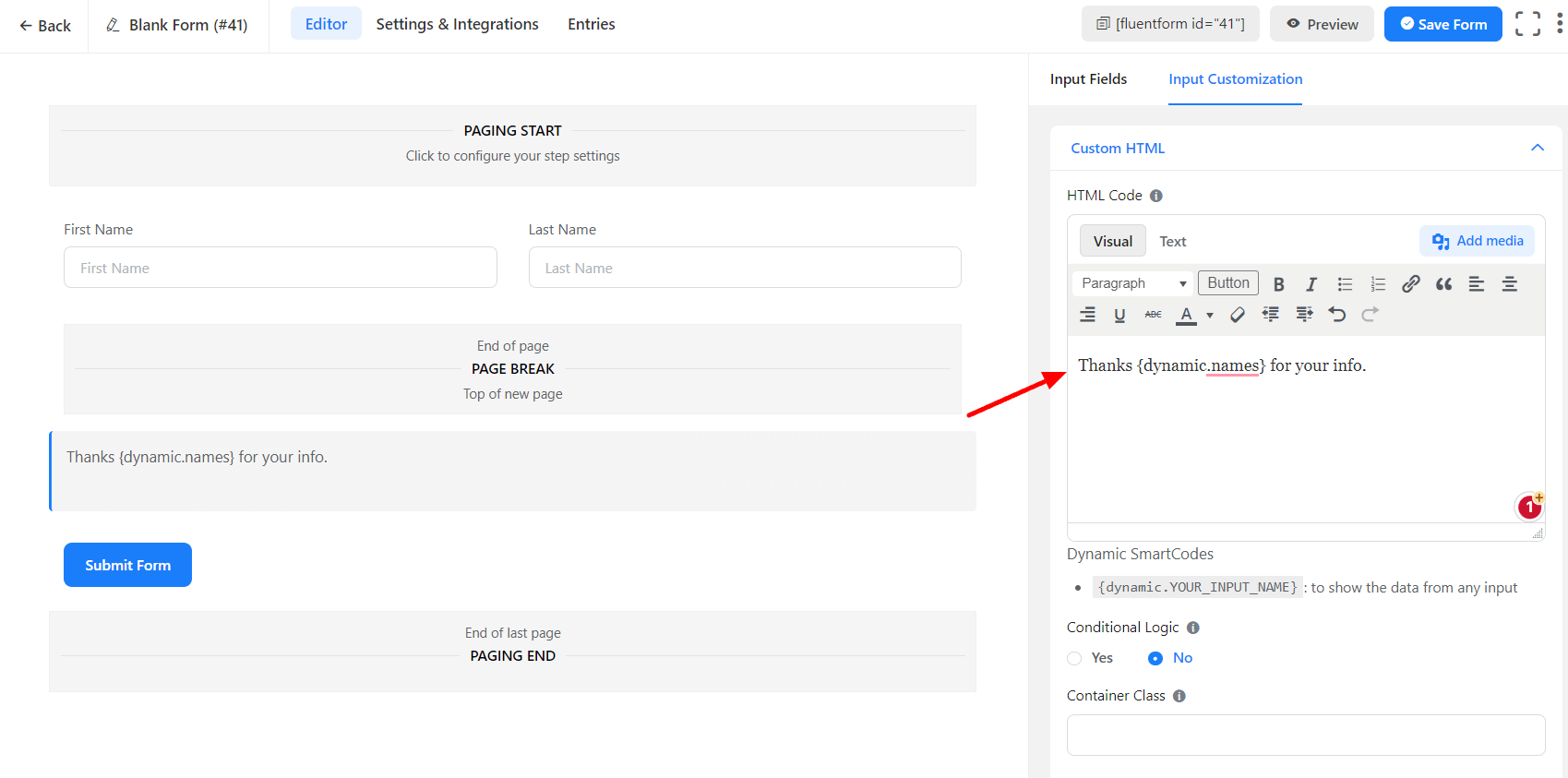The image size is (1568, 778).
Task: Click the Save Form button
Action: point(1442,24)
